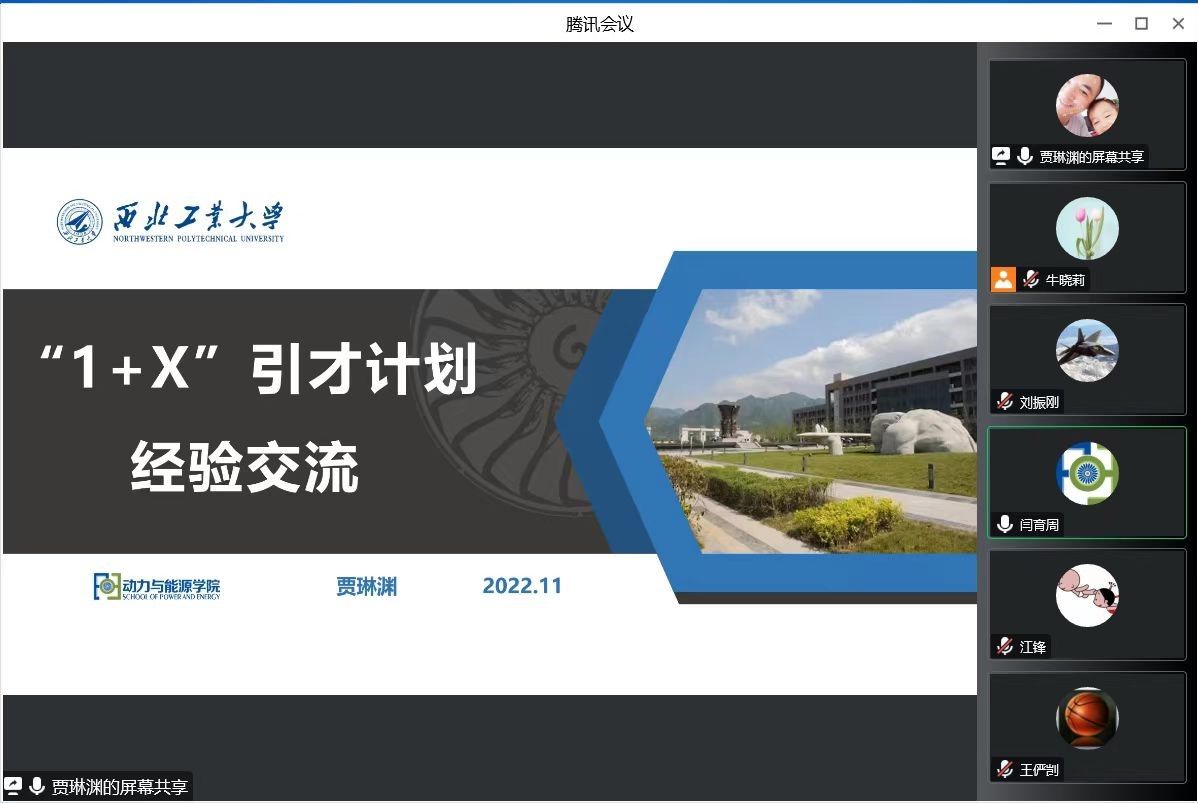Click microphone icon on the shared-screen caption overlay
The image size is (1198, 803).
click(37, 786)
